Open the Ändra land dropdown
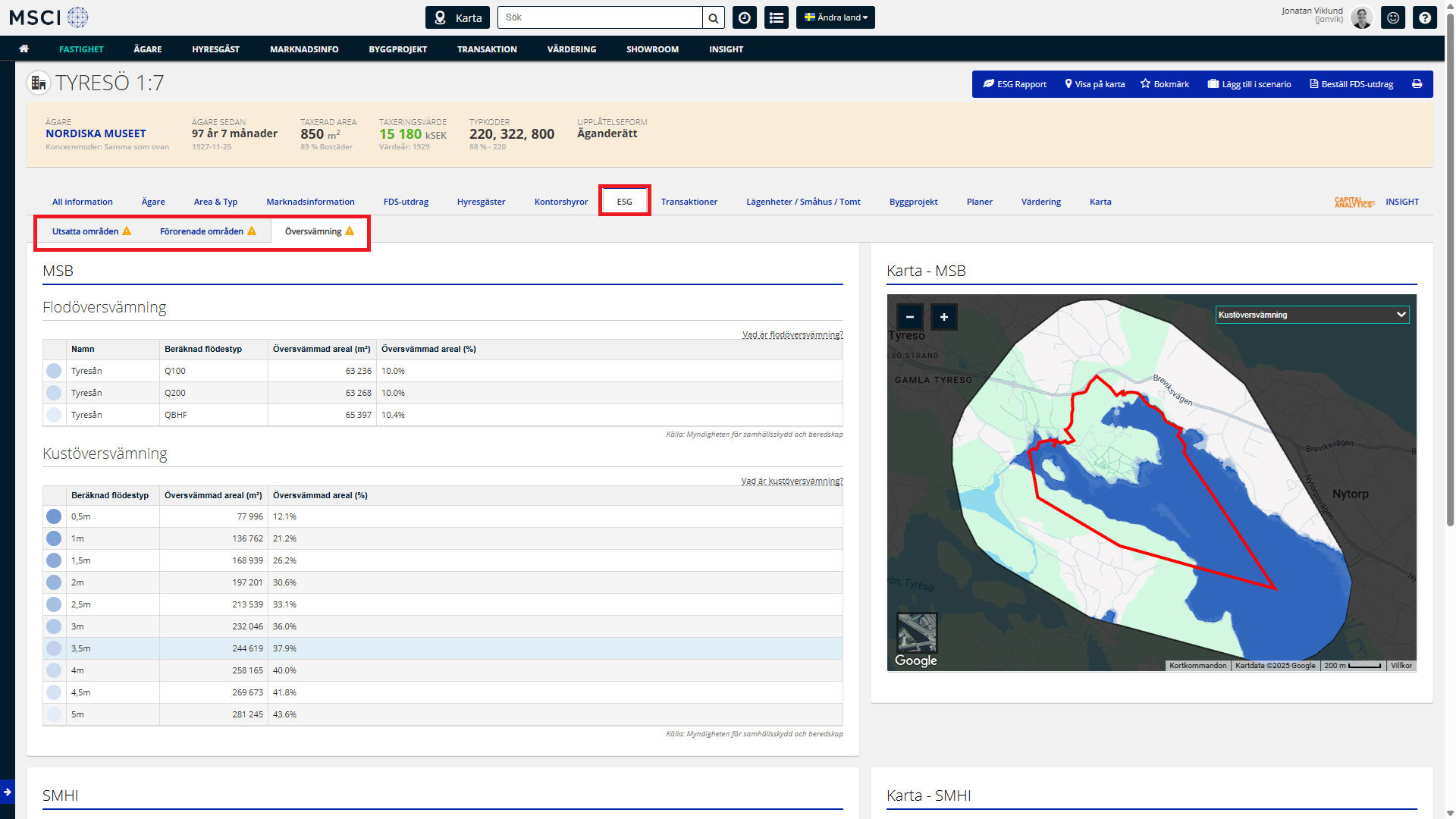This screenshot has width=1456, height=819. point(835,18)
